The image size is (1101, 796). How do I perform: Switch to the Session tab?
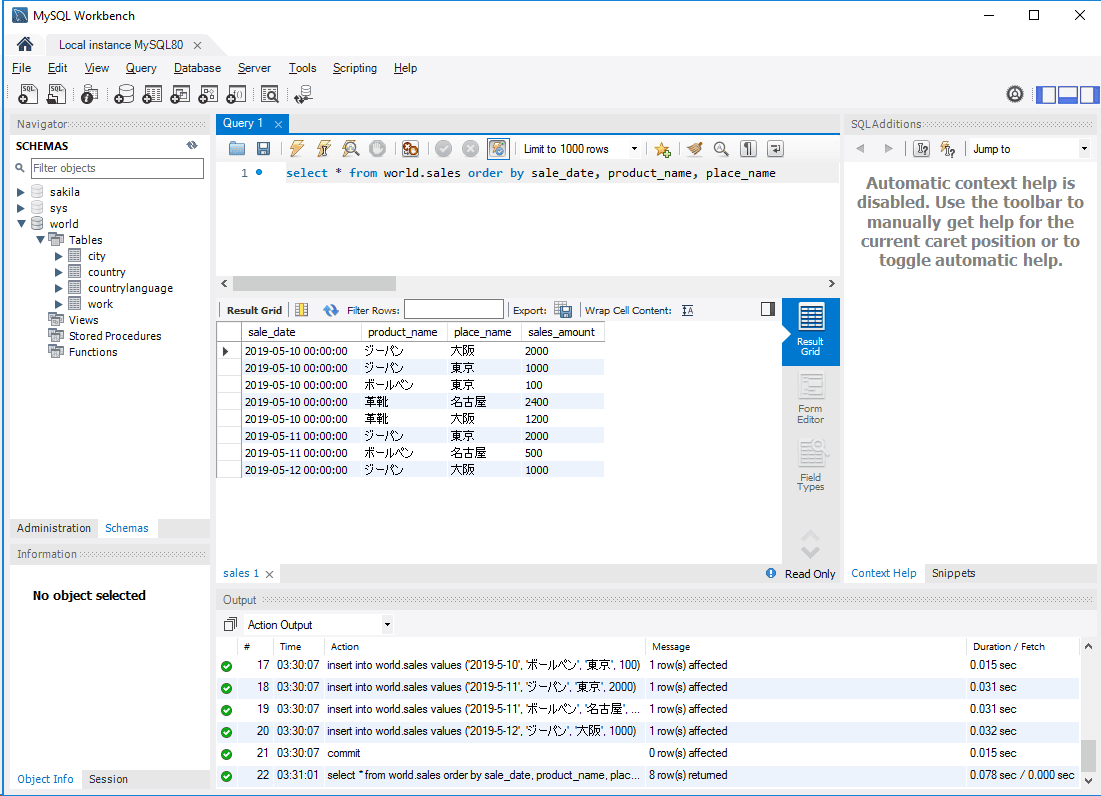[x=109, y=779]
